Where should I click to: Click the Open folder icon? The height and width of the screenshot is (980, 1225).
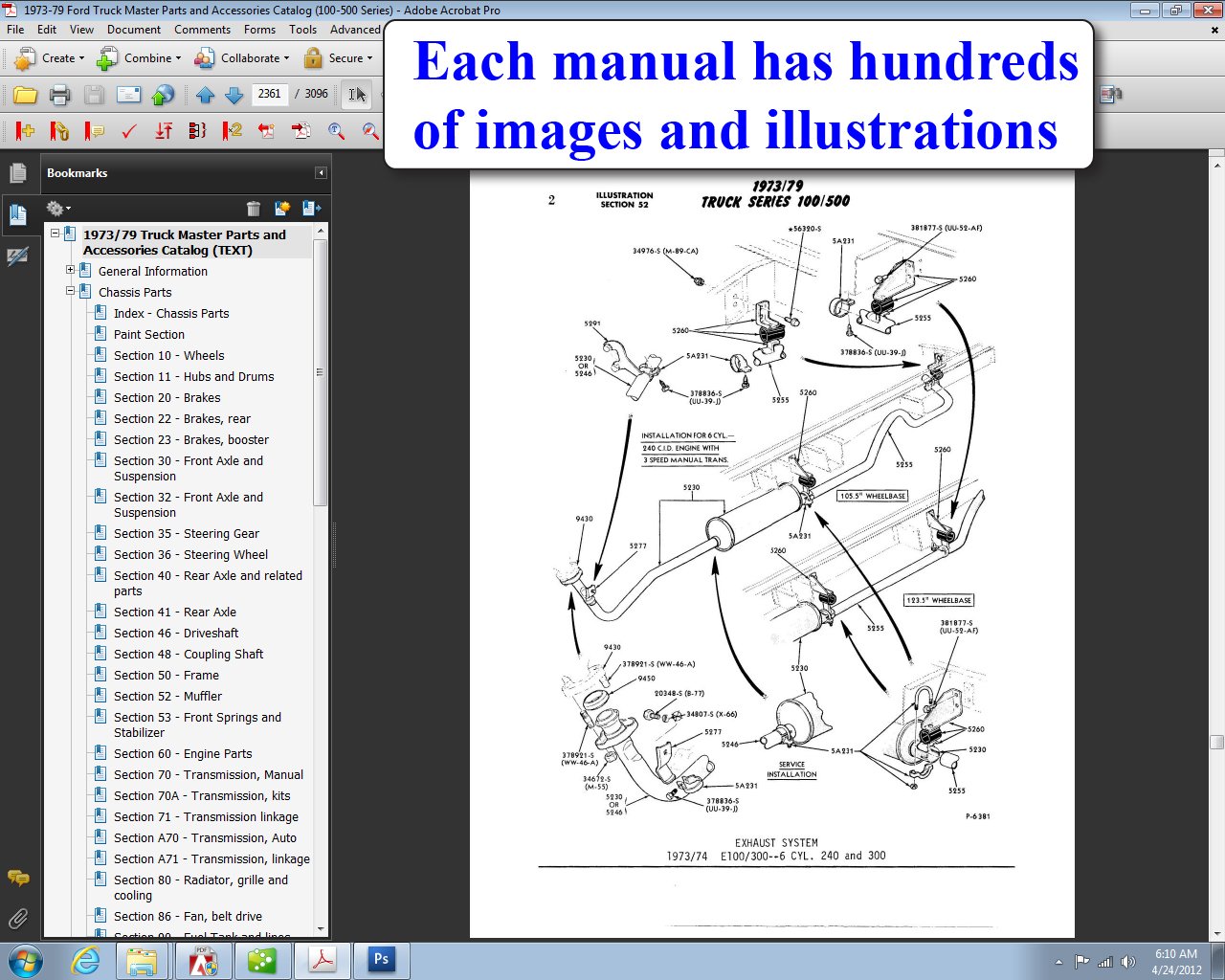(25, 95)
